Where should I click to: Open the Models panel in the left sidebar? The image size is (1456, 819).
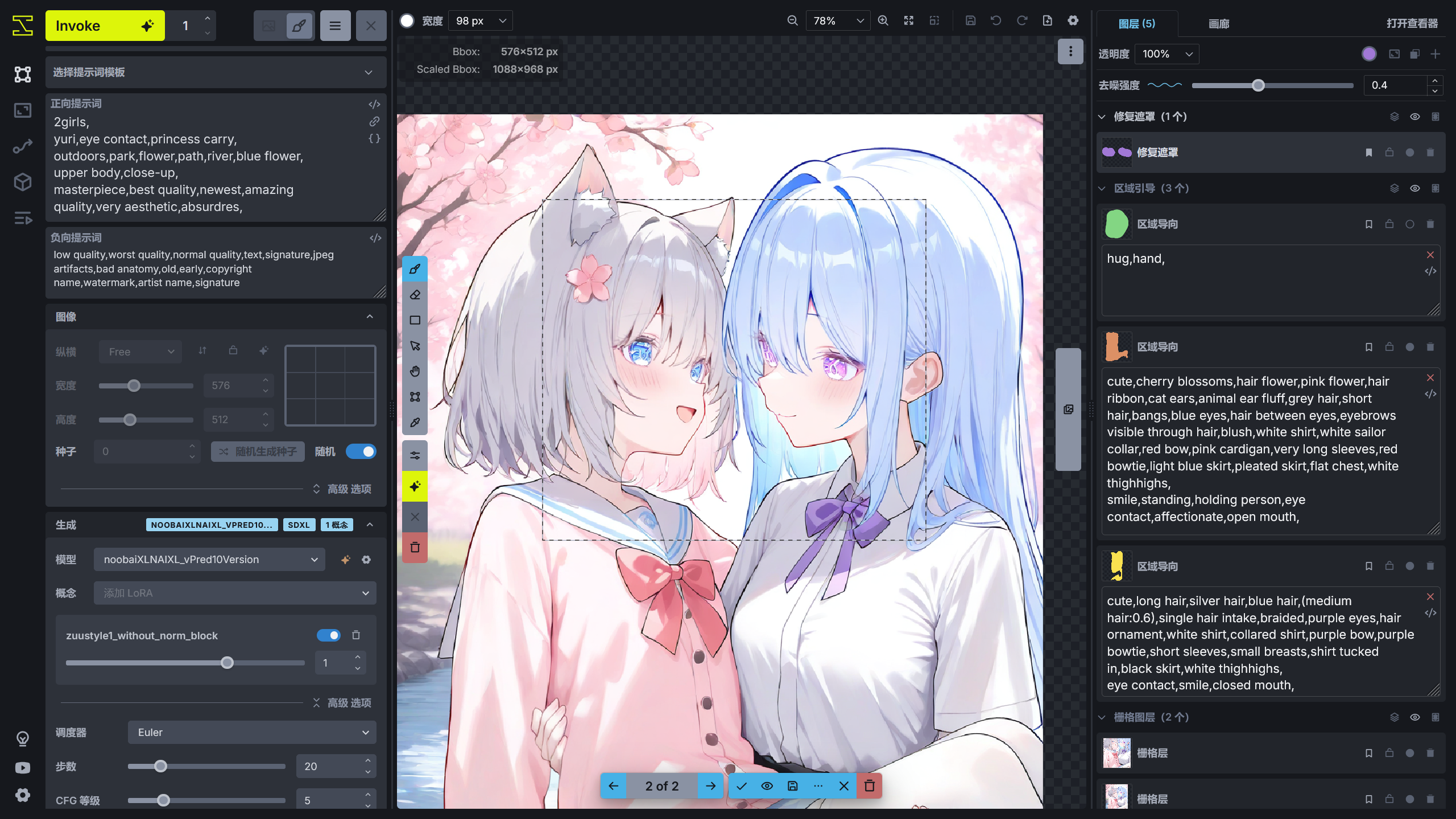point(22,182)
